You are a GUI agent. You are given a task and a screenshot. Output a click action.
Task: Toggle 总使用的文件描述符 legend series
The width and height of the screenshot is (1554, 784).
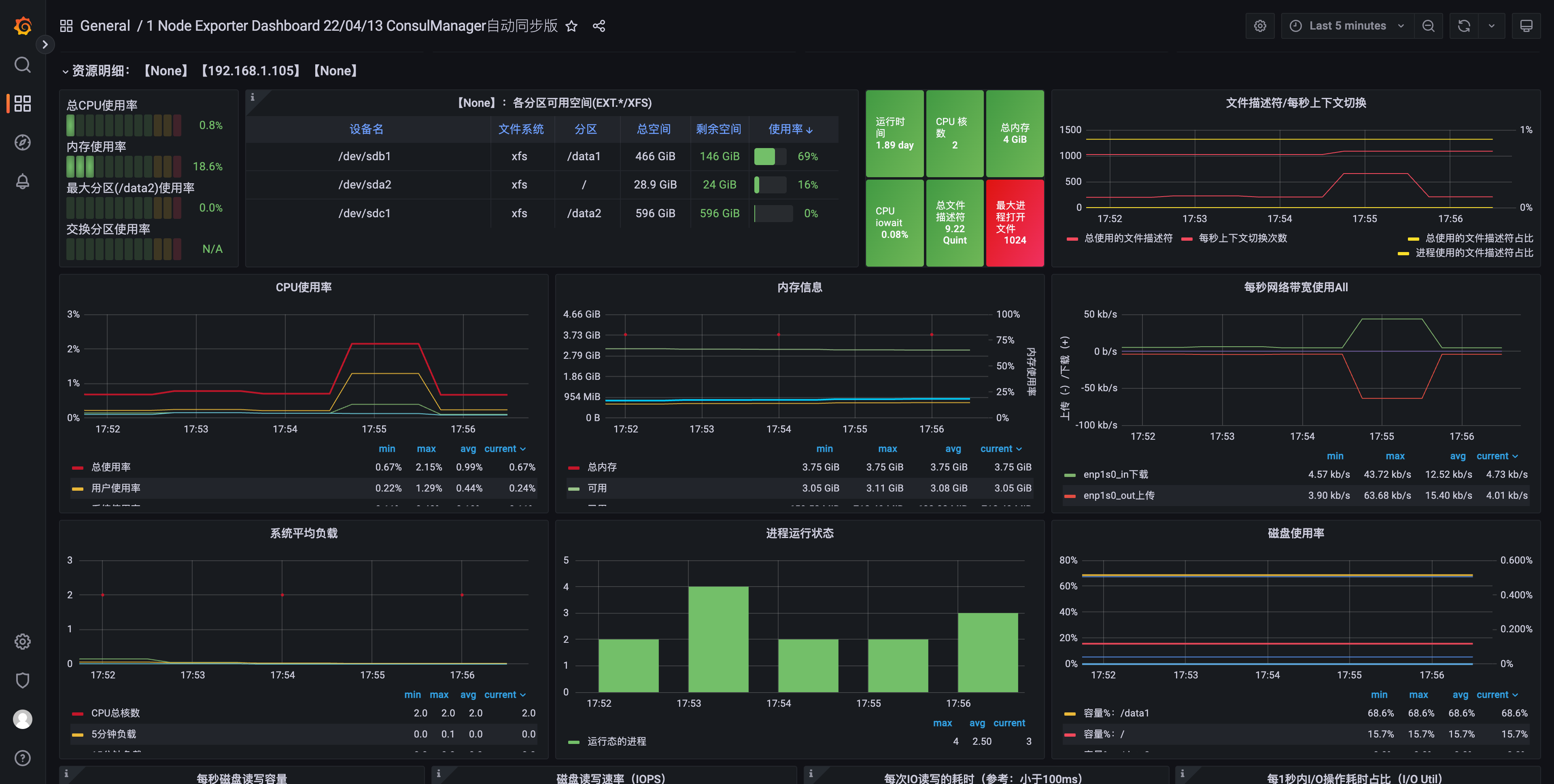[x=1128, y=238]
